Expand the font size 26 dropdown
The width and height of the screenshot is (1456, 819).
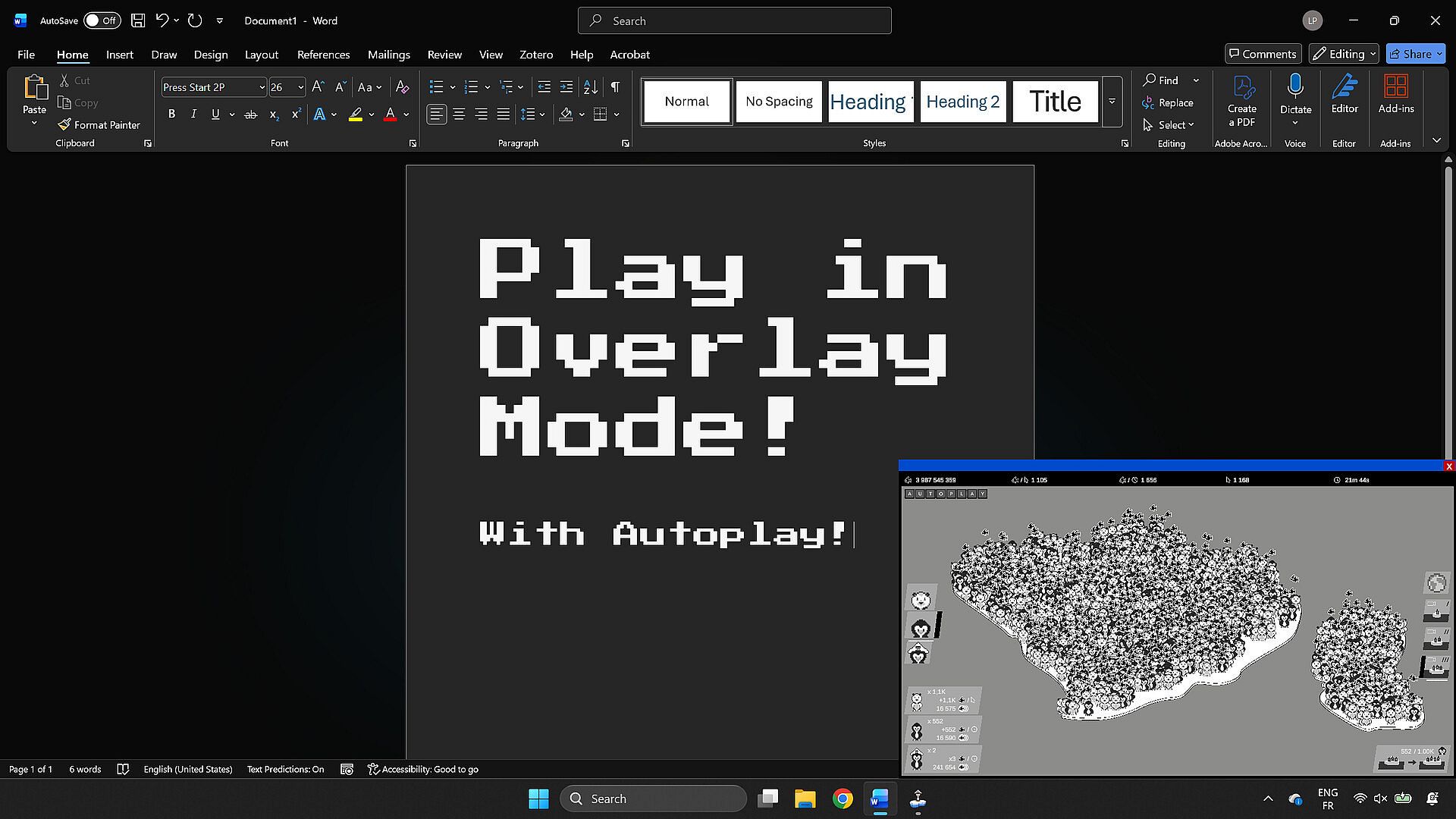click(300, 87)
